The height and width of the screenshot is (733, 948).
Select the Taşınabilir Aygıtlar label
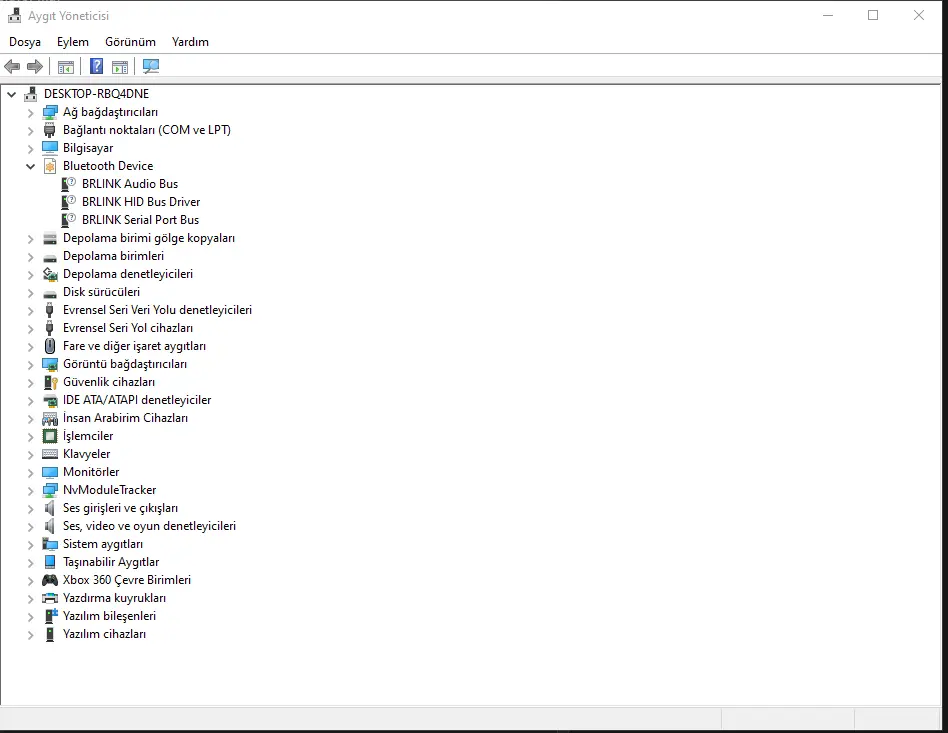pos(111,562)
